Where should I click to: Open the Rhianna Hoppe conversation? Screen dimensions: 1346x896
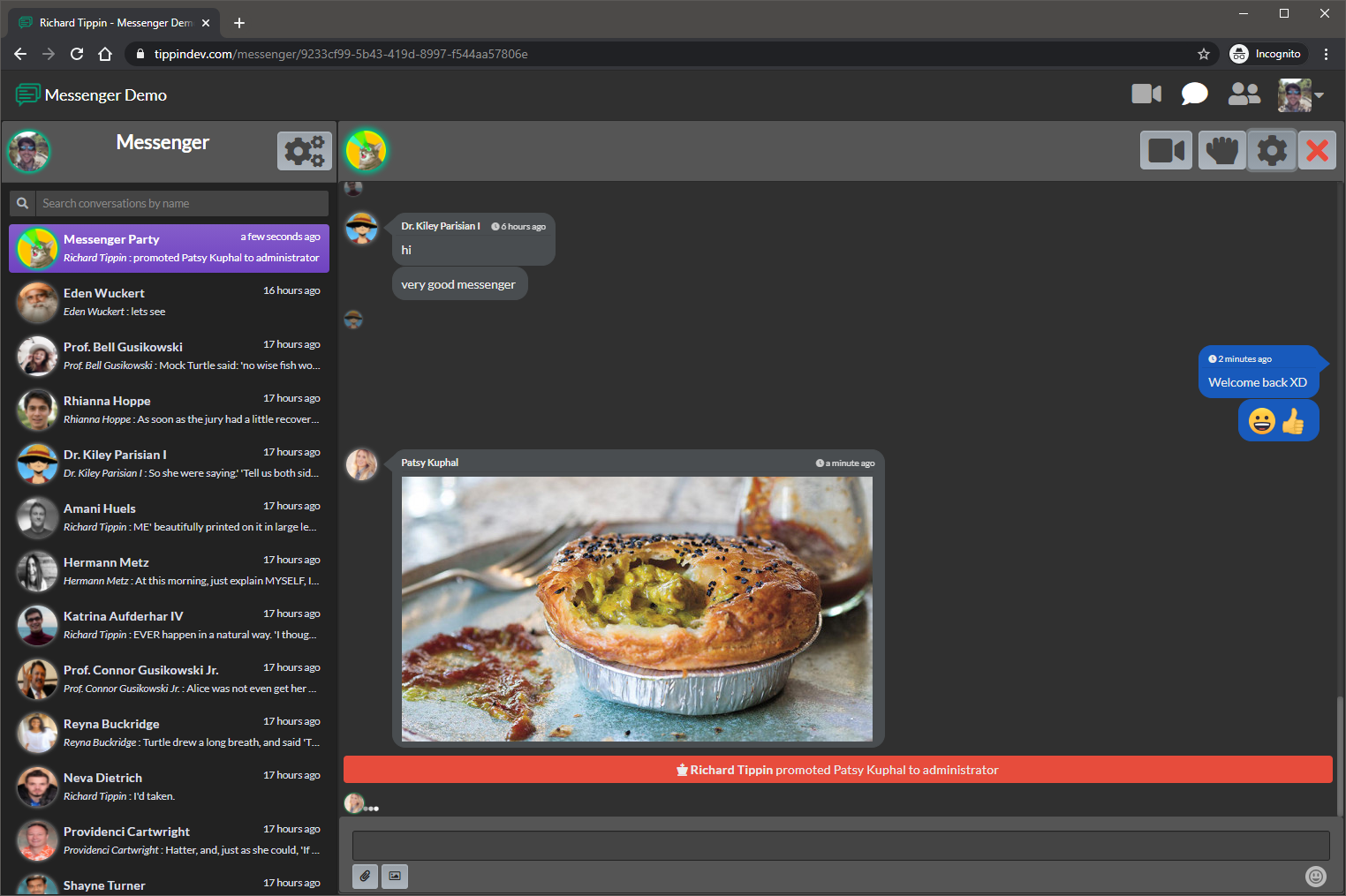pos(169,410)
